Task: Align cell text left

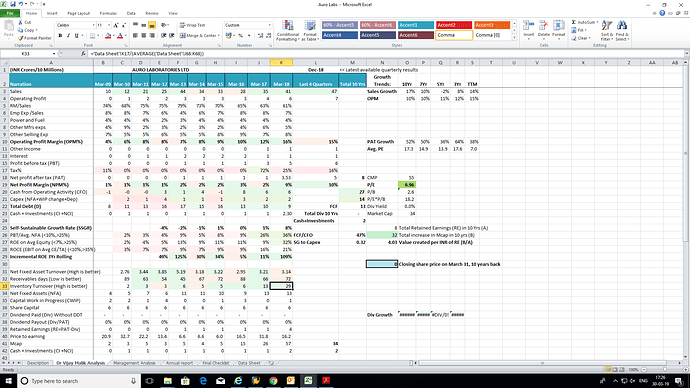Action: pos(136,36)
